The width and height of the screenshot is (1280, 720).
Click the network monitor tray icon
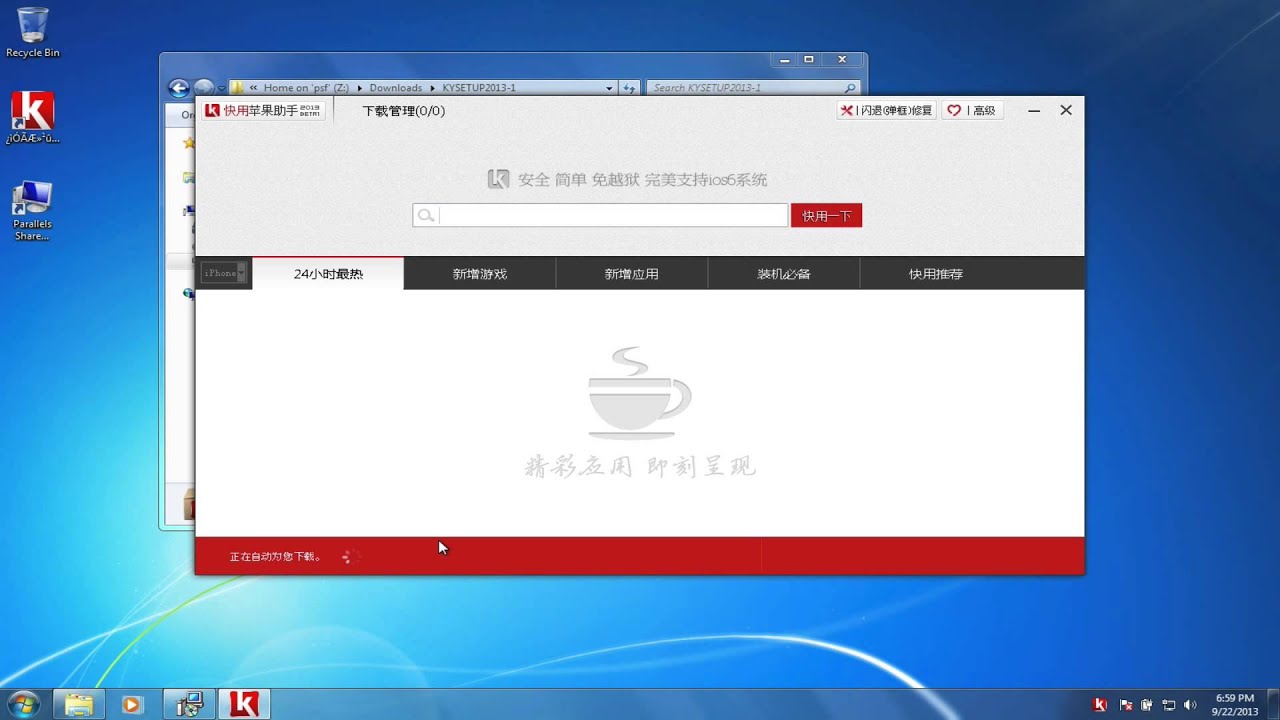point(1168,705)
